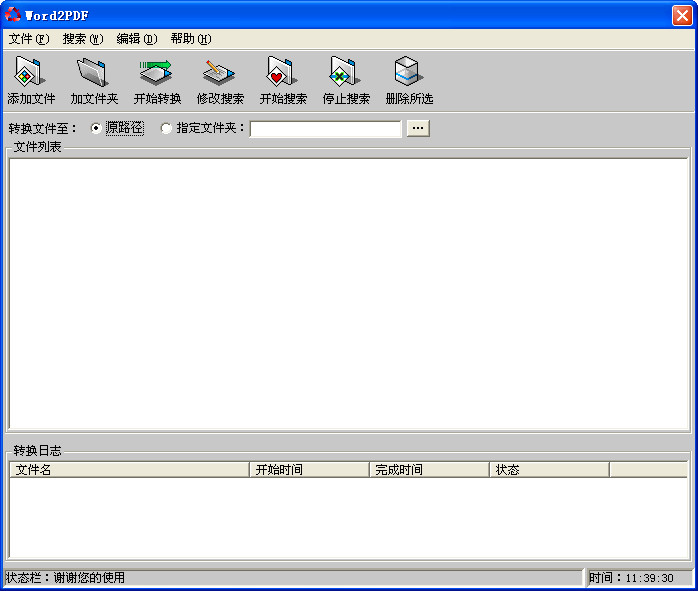Click the status bar text 谢谢您的使用
The height and width of the screenshot is (591, 698).
(x=89, y=578)
